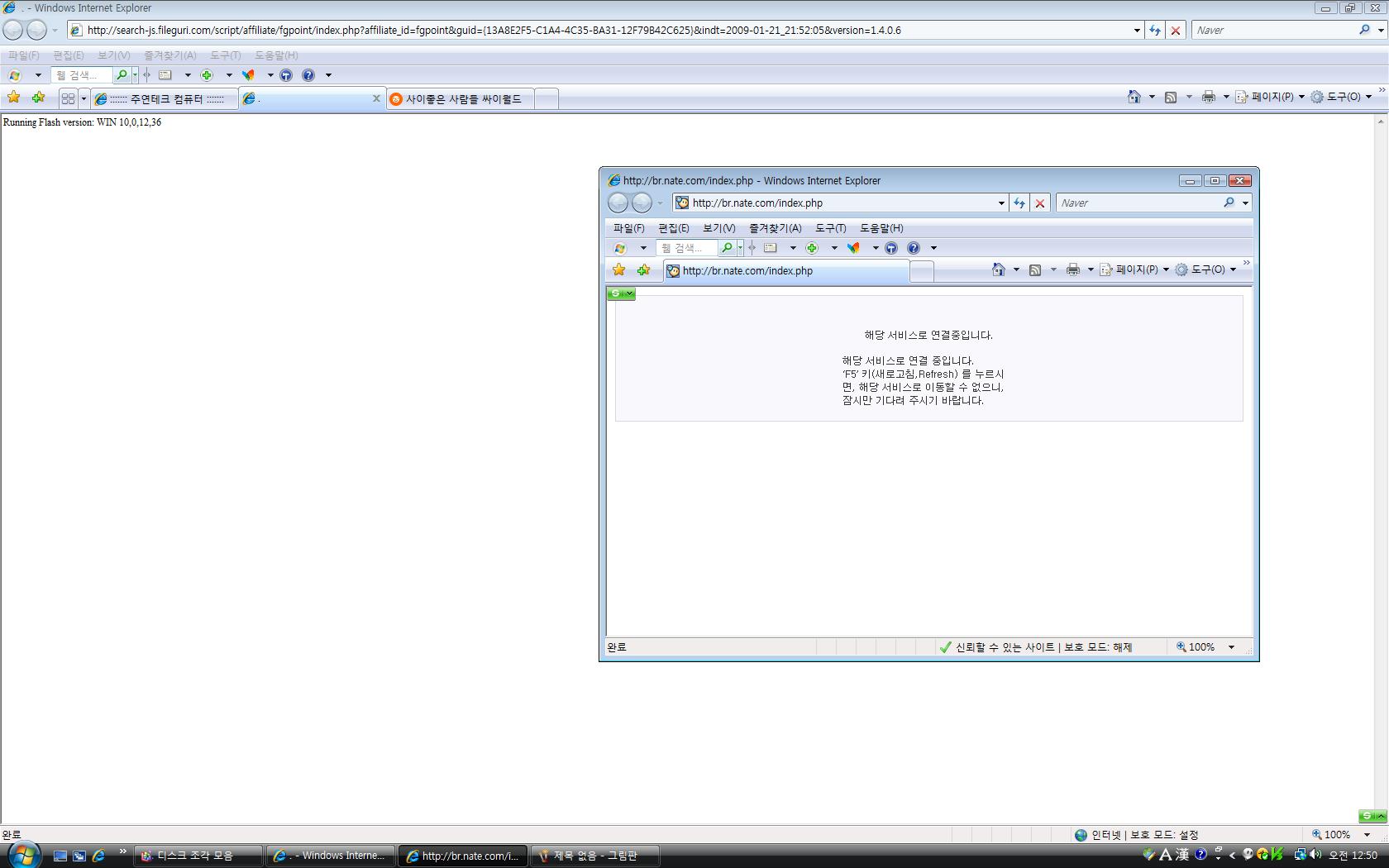Screen dimensions: 1389x868
Task: Close the active blank tab in the main window
Action: click(376, 98)
